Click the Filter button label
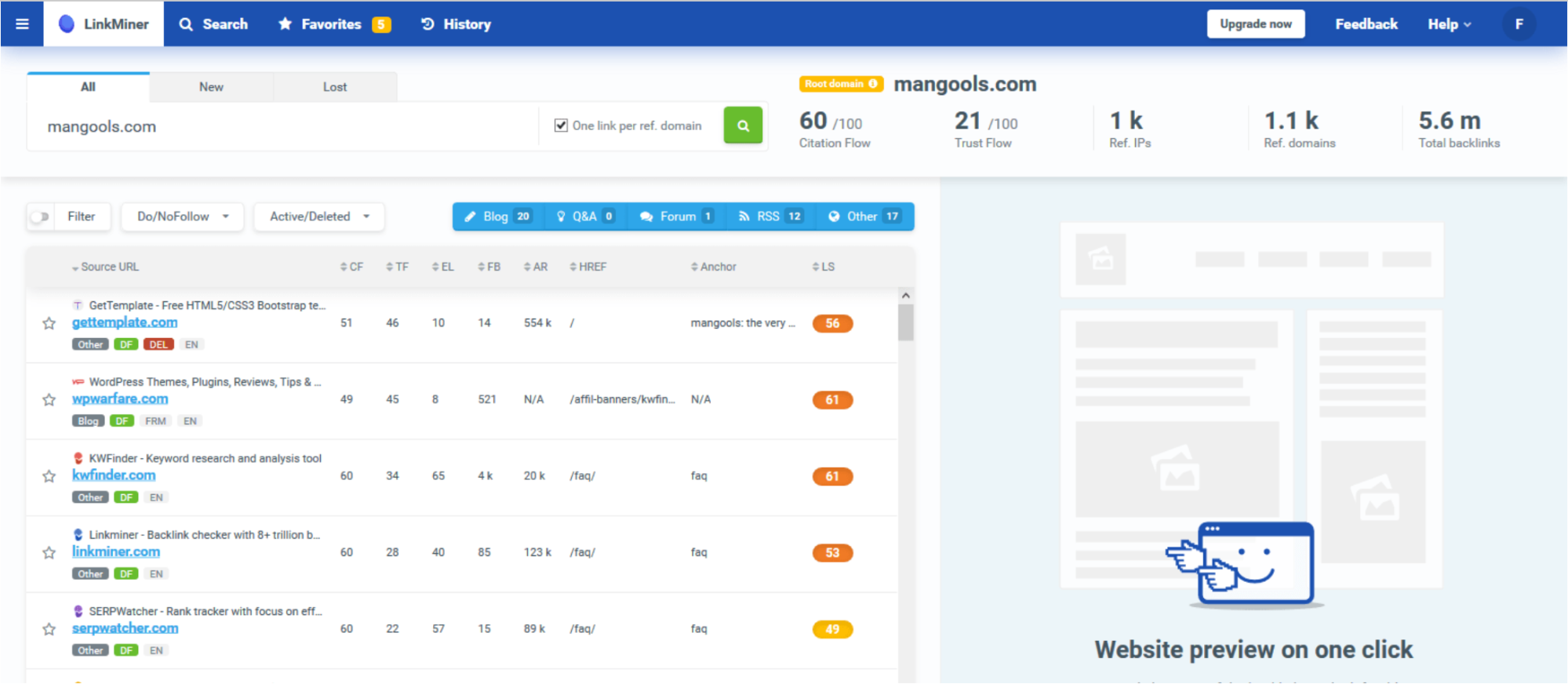 (x=81, y=216)
